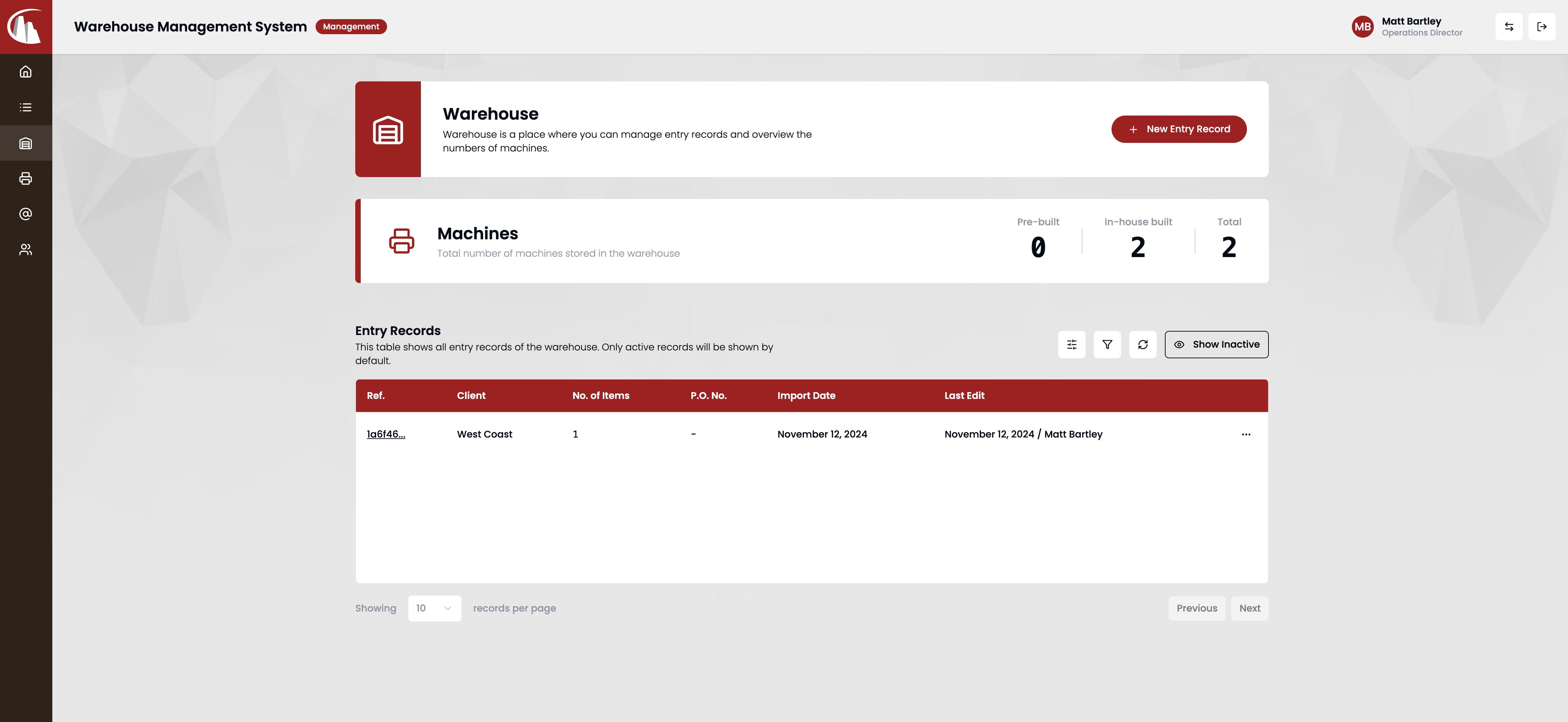Screen dimensions: 1568x722
Task: Click the Machines heading
Action: tap(477, 234)
